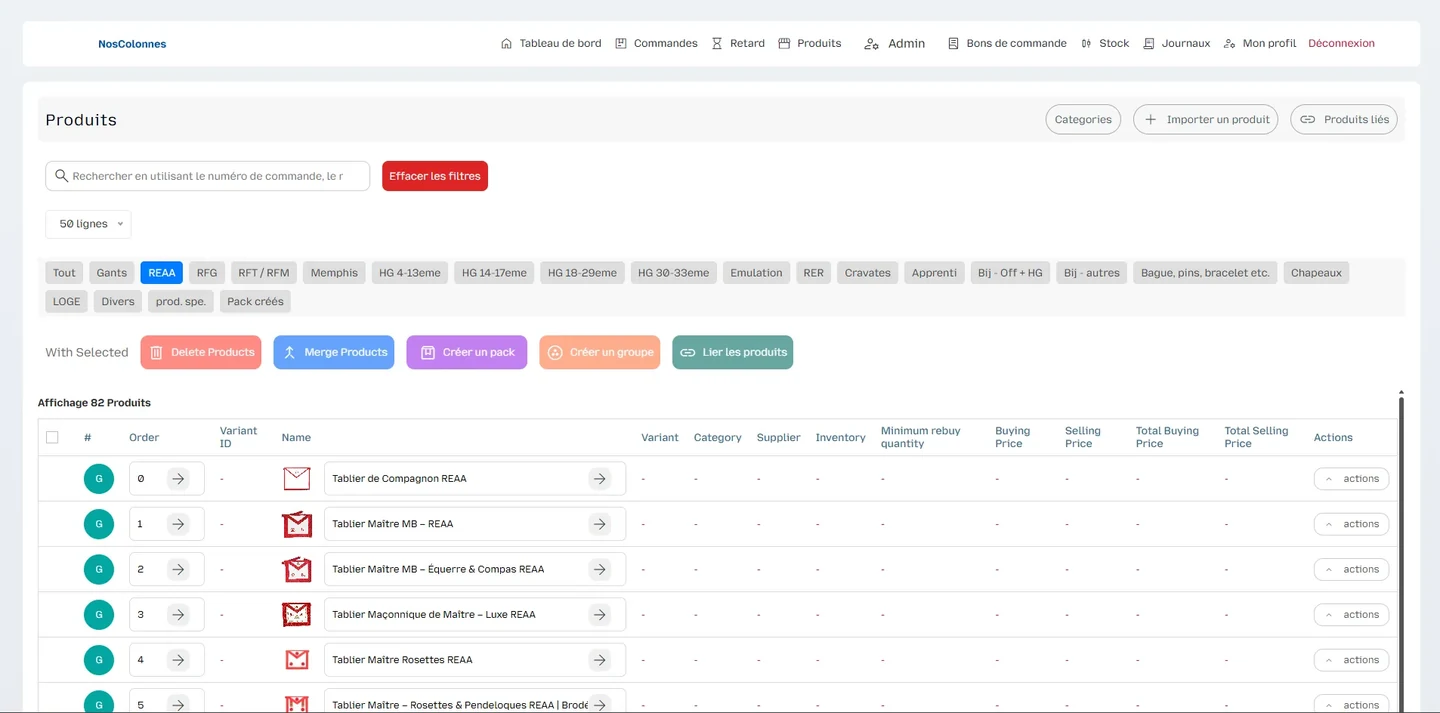The width and height of the screenshot is (1440, 713).
Task: Click green G badge in Tablier Maître Rosettes REAA row
Action: tap(99, 660)
